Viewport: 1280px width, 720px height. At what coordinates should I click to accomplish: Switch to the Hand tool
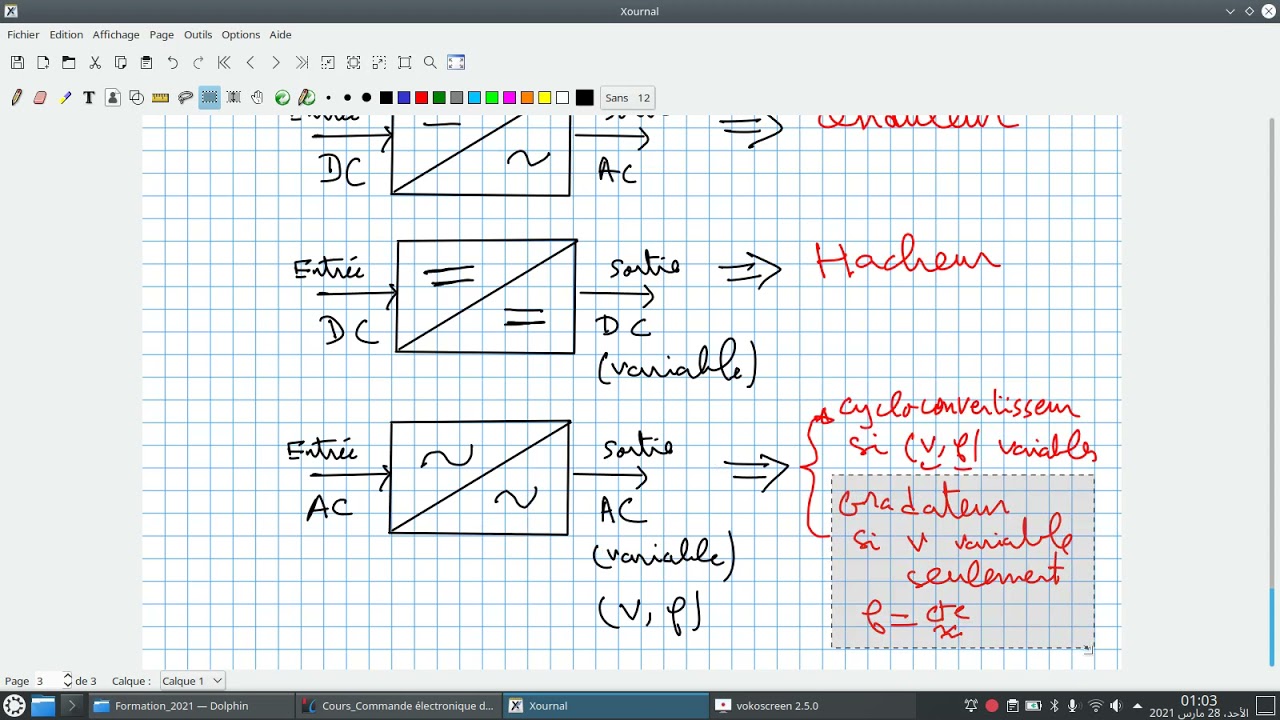pyautogui.click(x=257, y=97)
